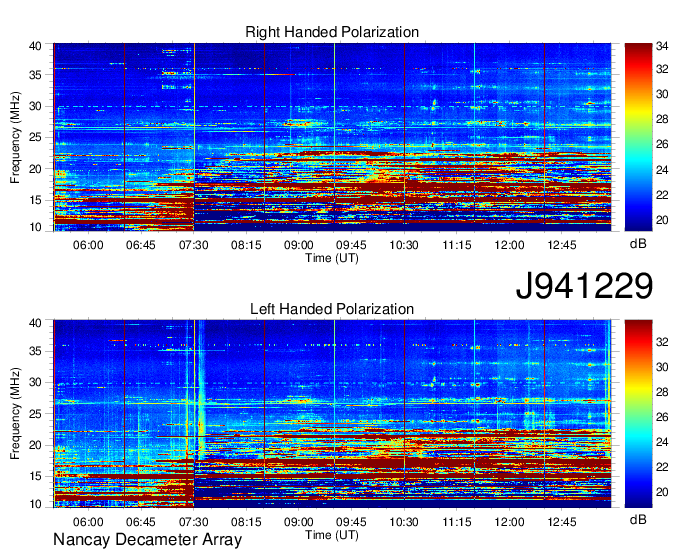Click the left-handed polarization spectrogram plot

pos(332,414)
